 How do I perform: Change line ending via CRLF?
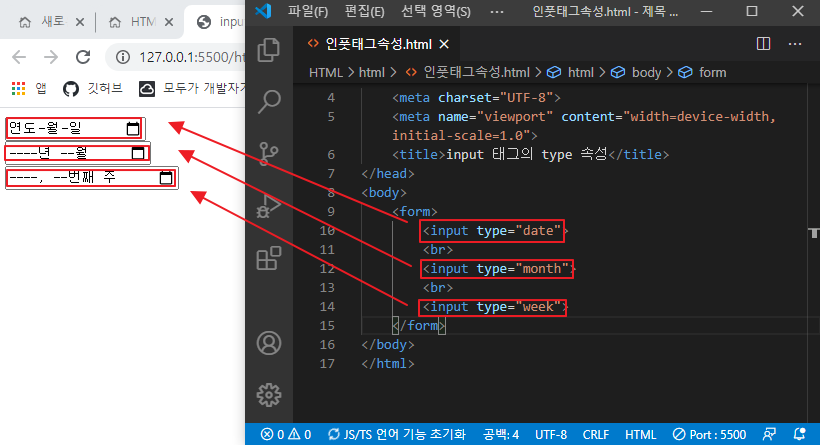[x=596, y=435]
